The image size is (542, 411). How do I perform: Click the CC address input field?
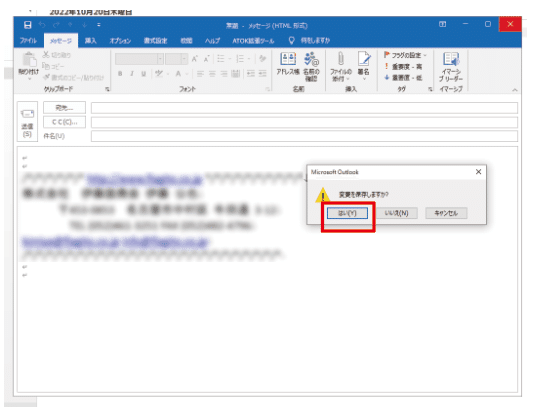[304, 122]
